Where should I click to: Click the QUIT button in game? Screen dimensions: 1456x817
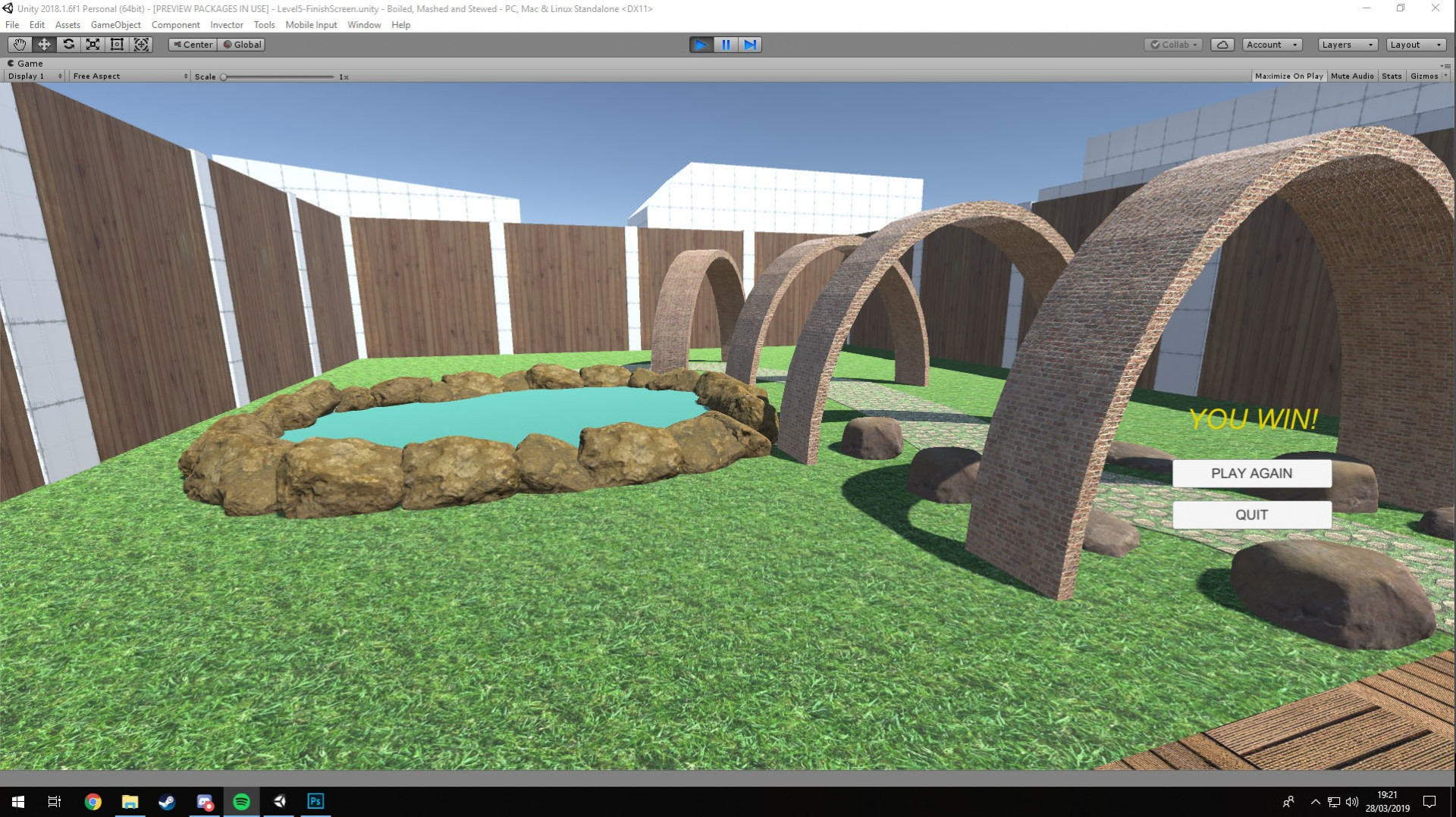1251,515
